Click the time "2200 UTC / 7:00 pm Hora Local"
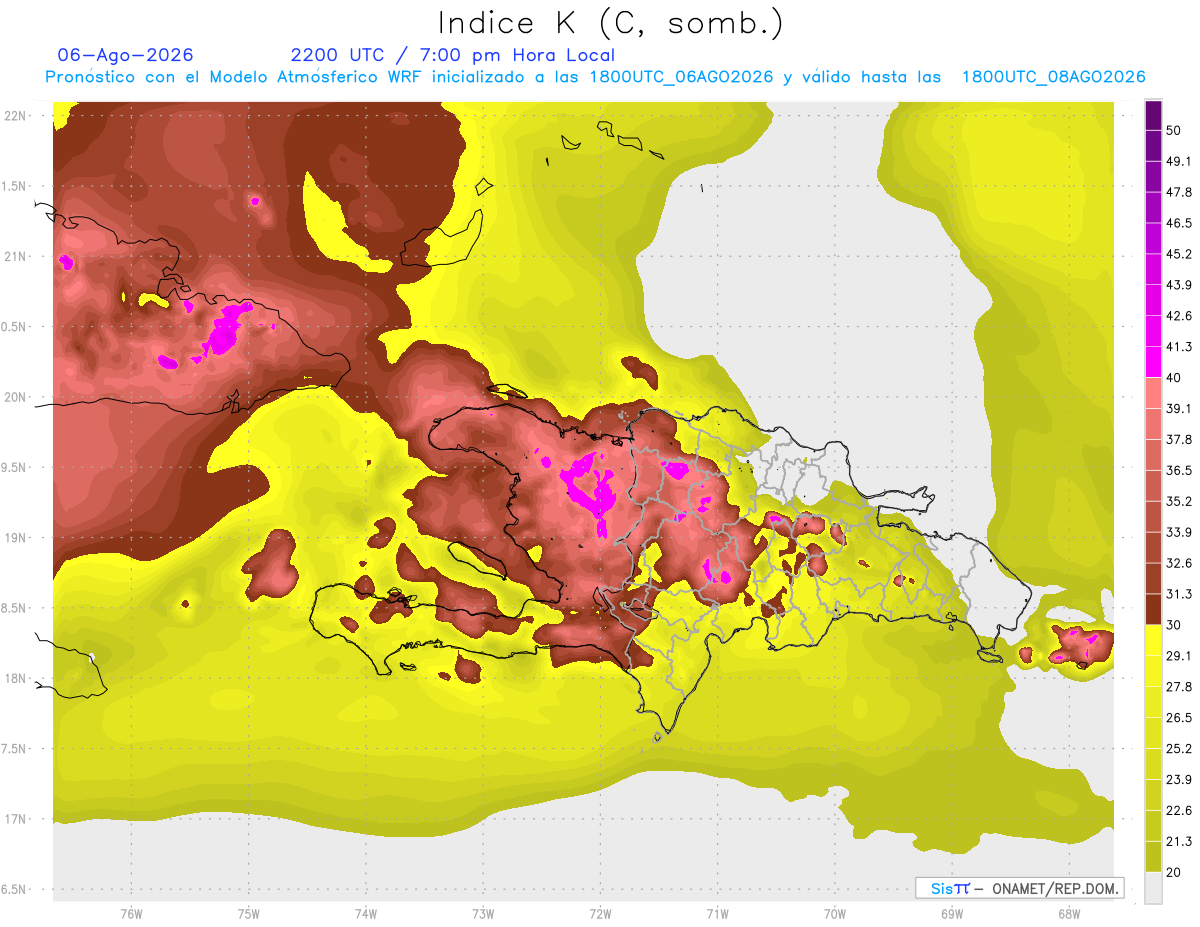Screen dimensions: 1200x927 tap(453, 55)
